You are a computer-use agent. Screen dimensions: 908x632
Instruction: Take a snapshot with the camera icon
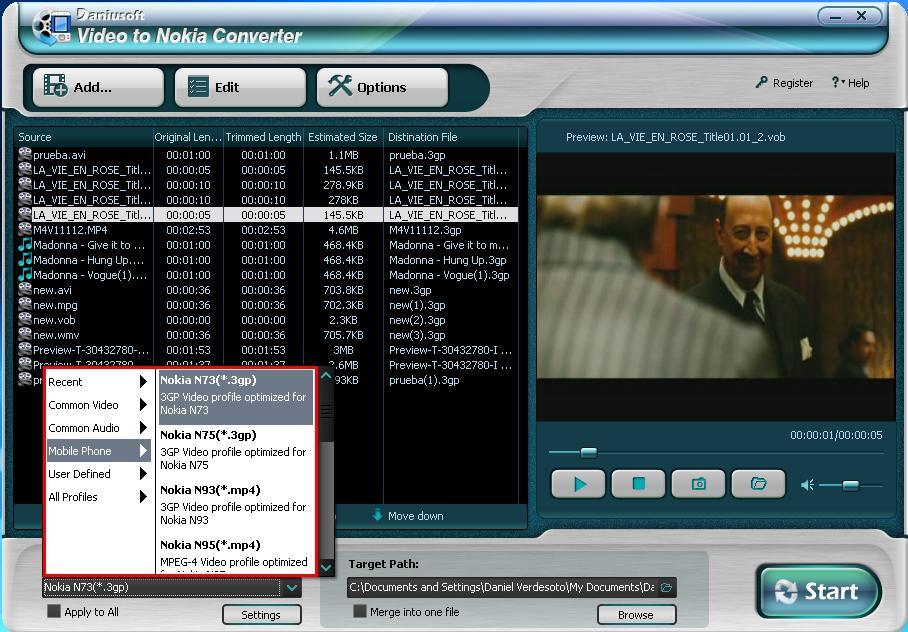click(698, 484)
